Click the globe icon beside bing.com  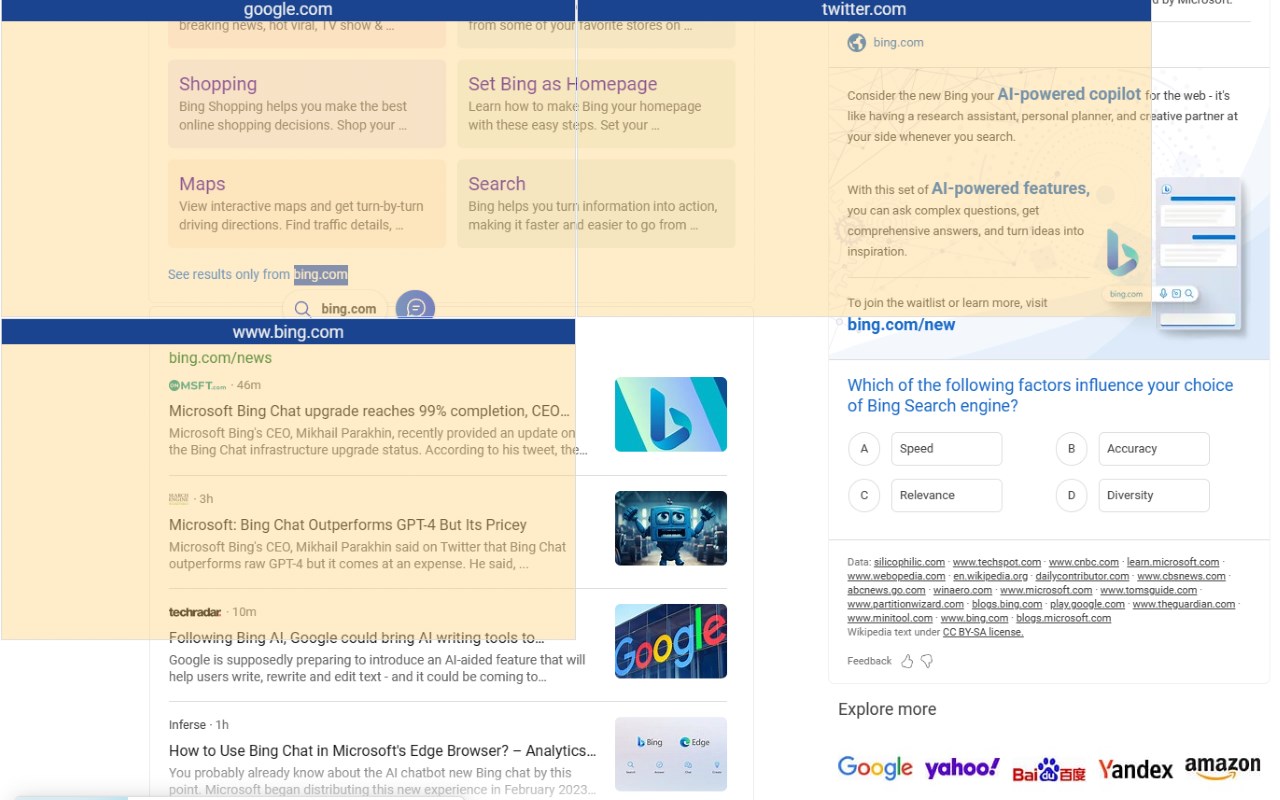856,43
